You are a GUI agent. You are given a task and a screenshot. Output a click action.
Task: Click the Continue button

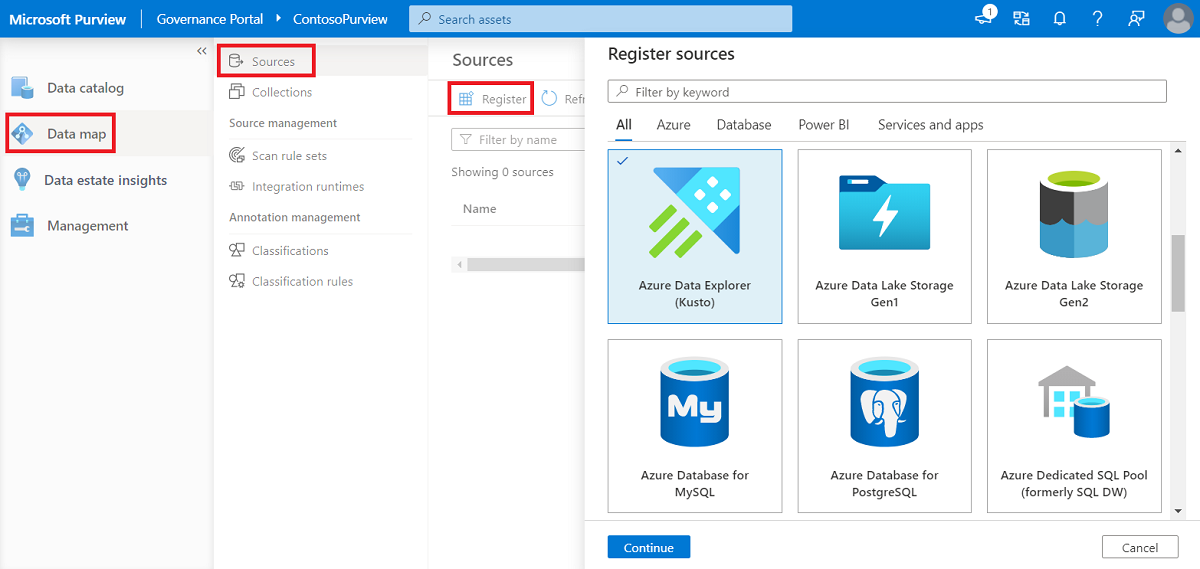tap(649, 547)
